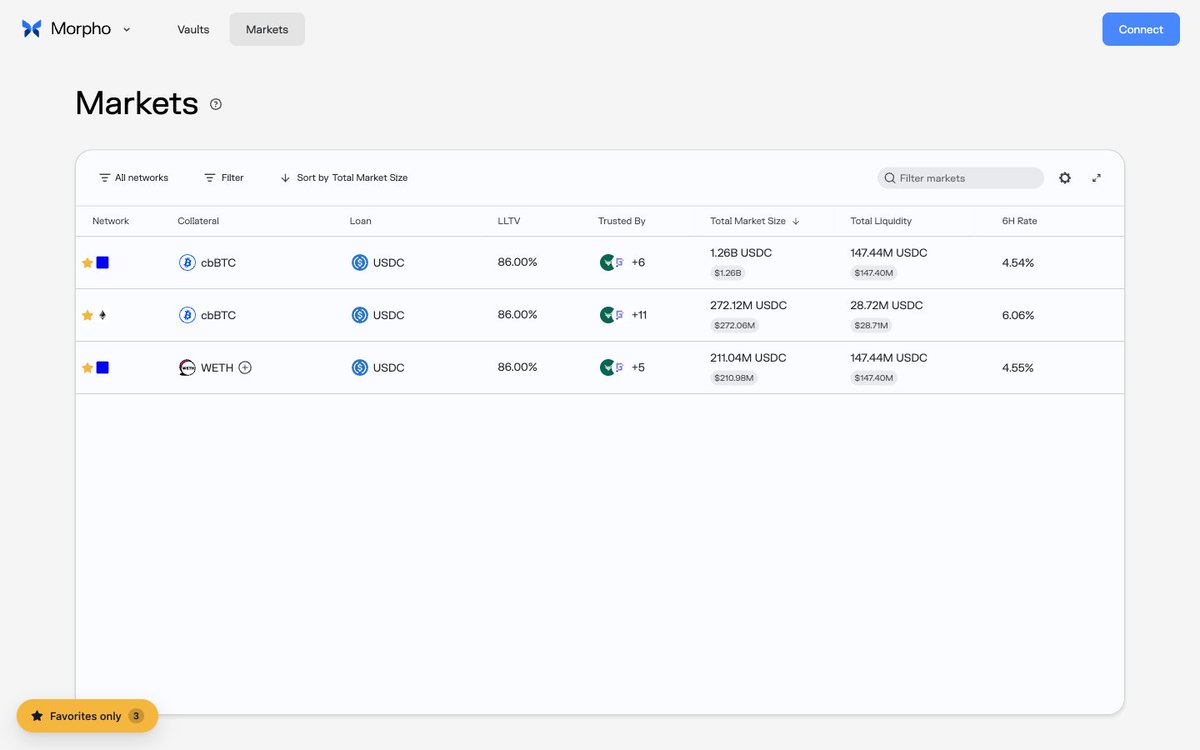Open the All networks filter dropdown
The height and width of the screenshot is (750, 1200).
pos(133,178)
